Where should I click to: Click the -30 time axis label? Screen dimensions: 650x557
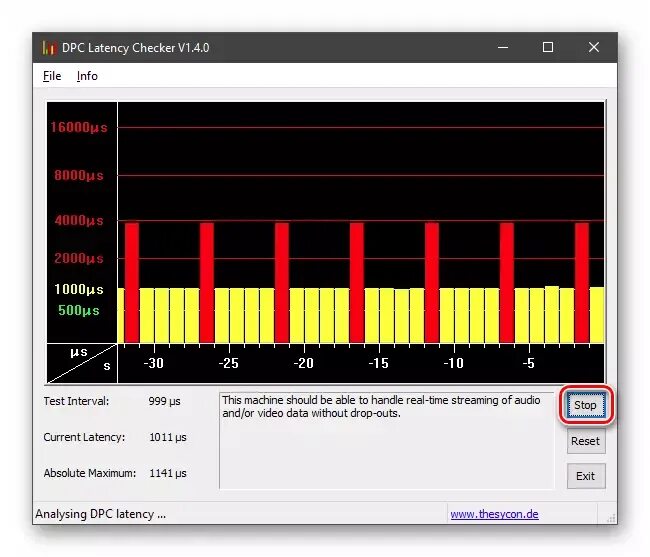[153, 363]
